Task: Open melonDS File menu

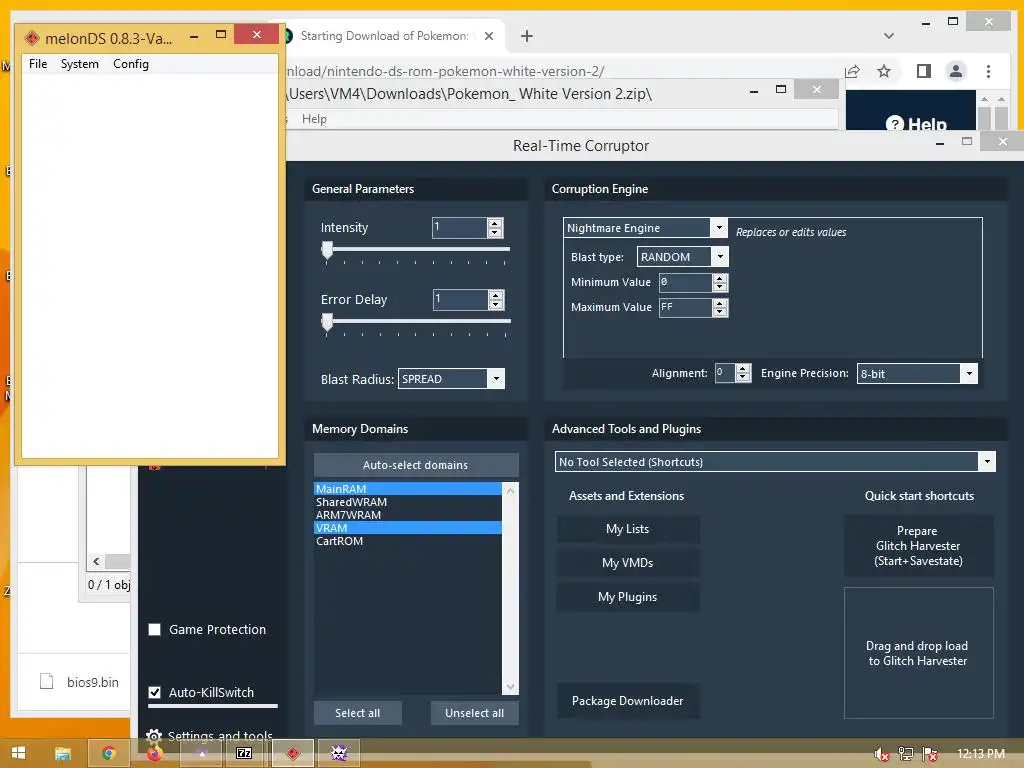Action: click(x=38, y=64)
